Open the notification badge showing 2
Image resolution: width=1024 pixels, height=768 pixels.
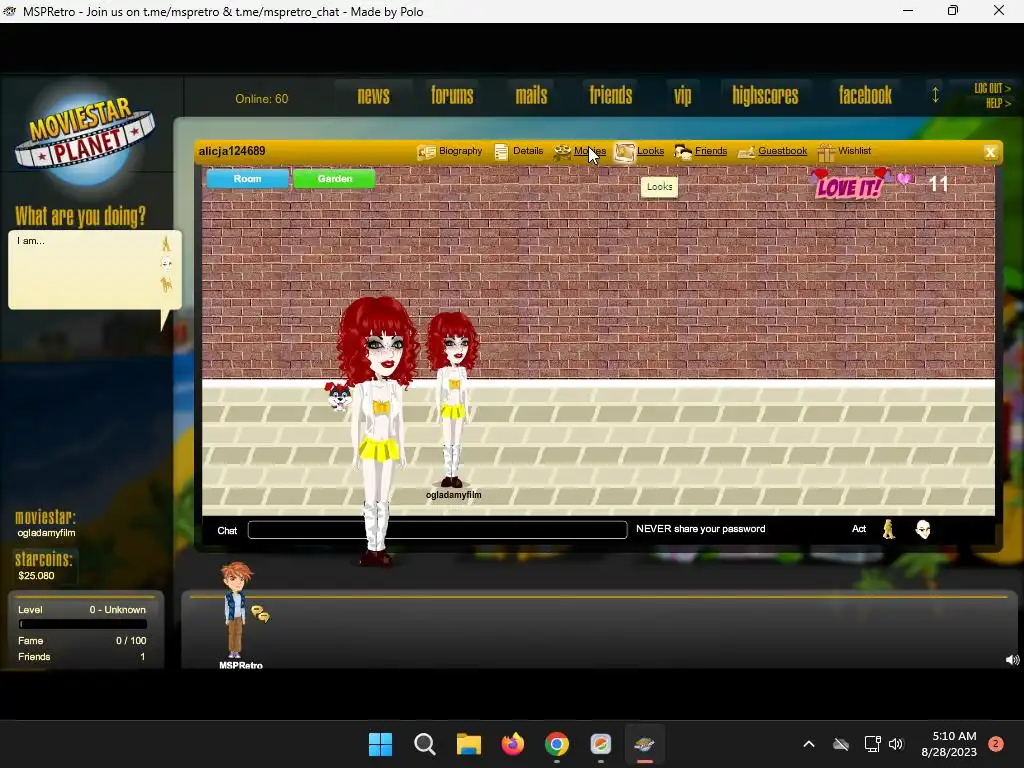996,744
